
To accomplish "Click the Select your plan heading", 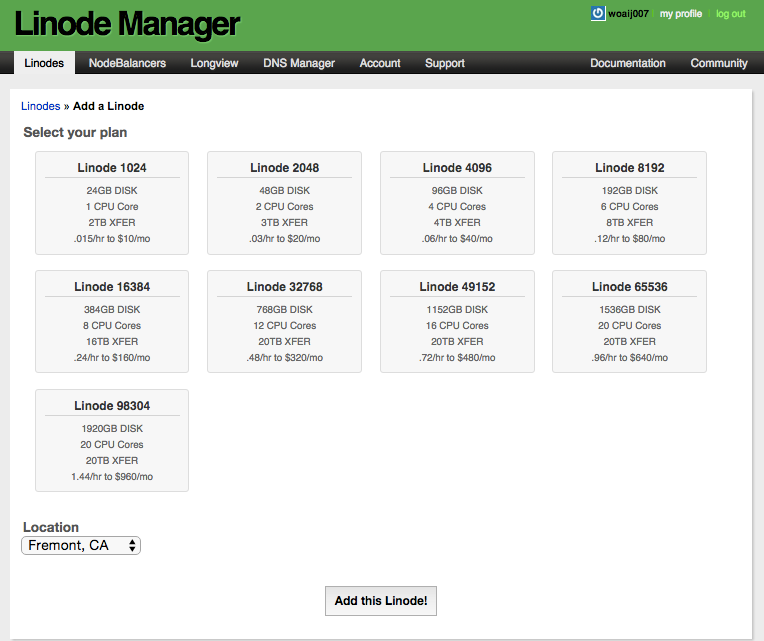I will (x=75, y=132).
